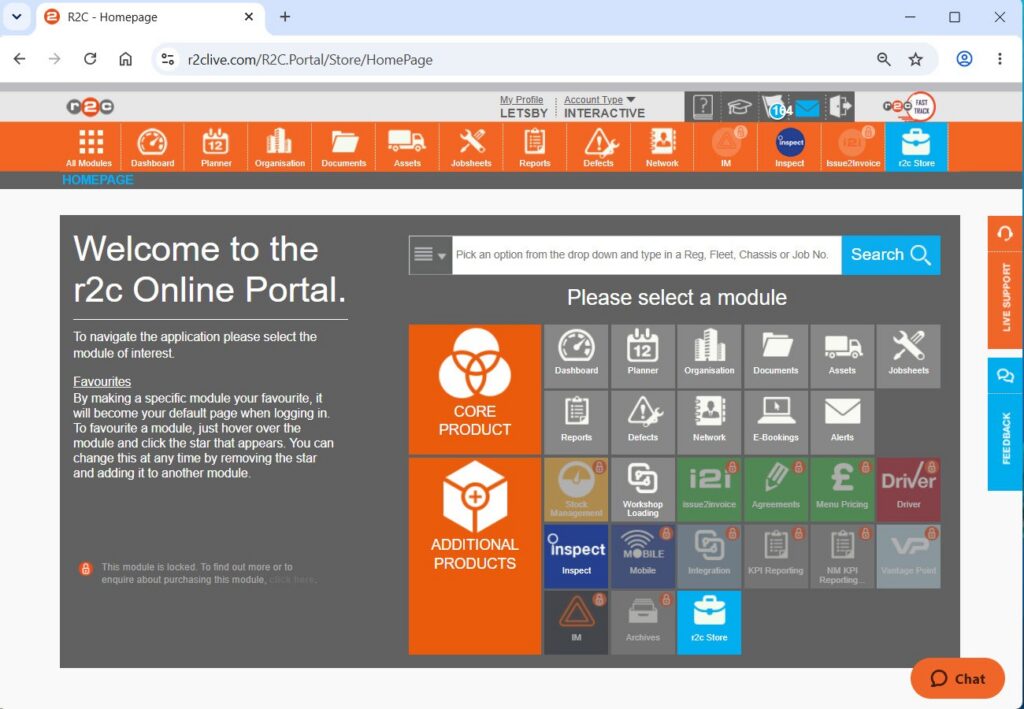Open the Feedback side tab

[1005, 424]
